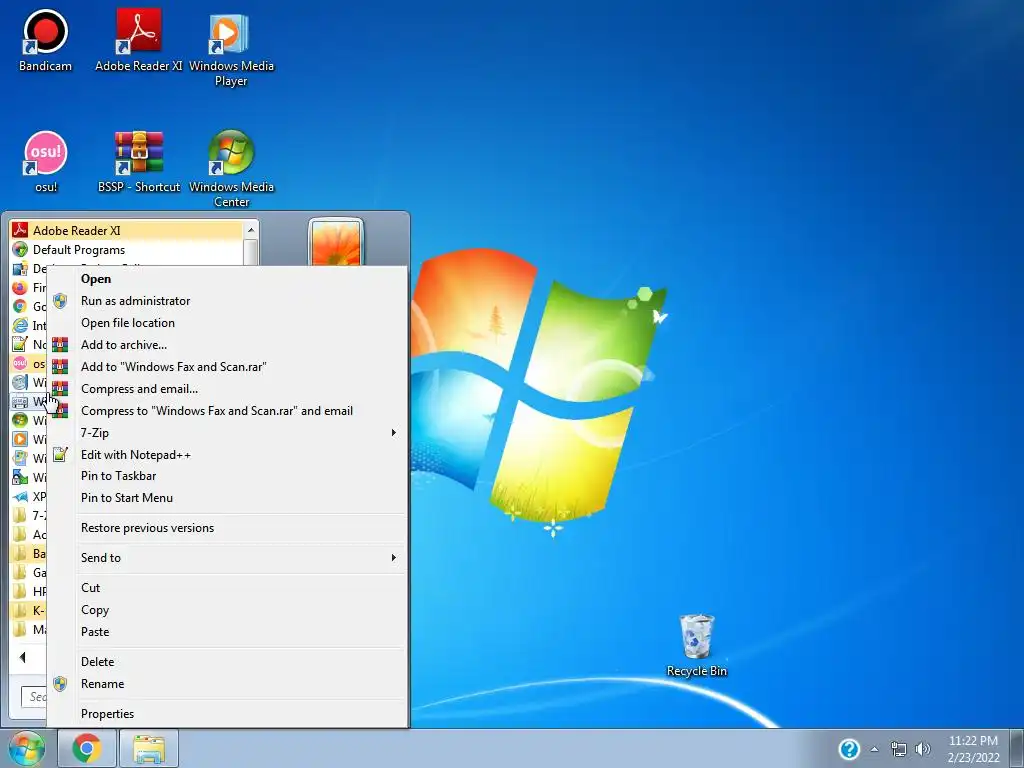Click the Chrome icon in Start menu list
Screen dimensions: 1024x768
[20, 306]
